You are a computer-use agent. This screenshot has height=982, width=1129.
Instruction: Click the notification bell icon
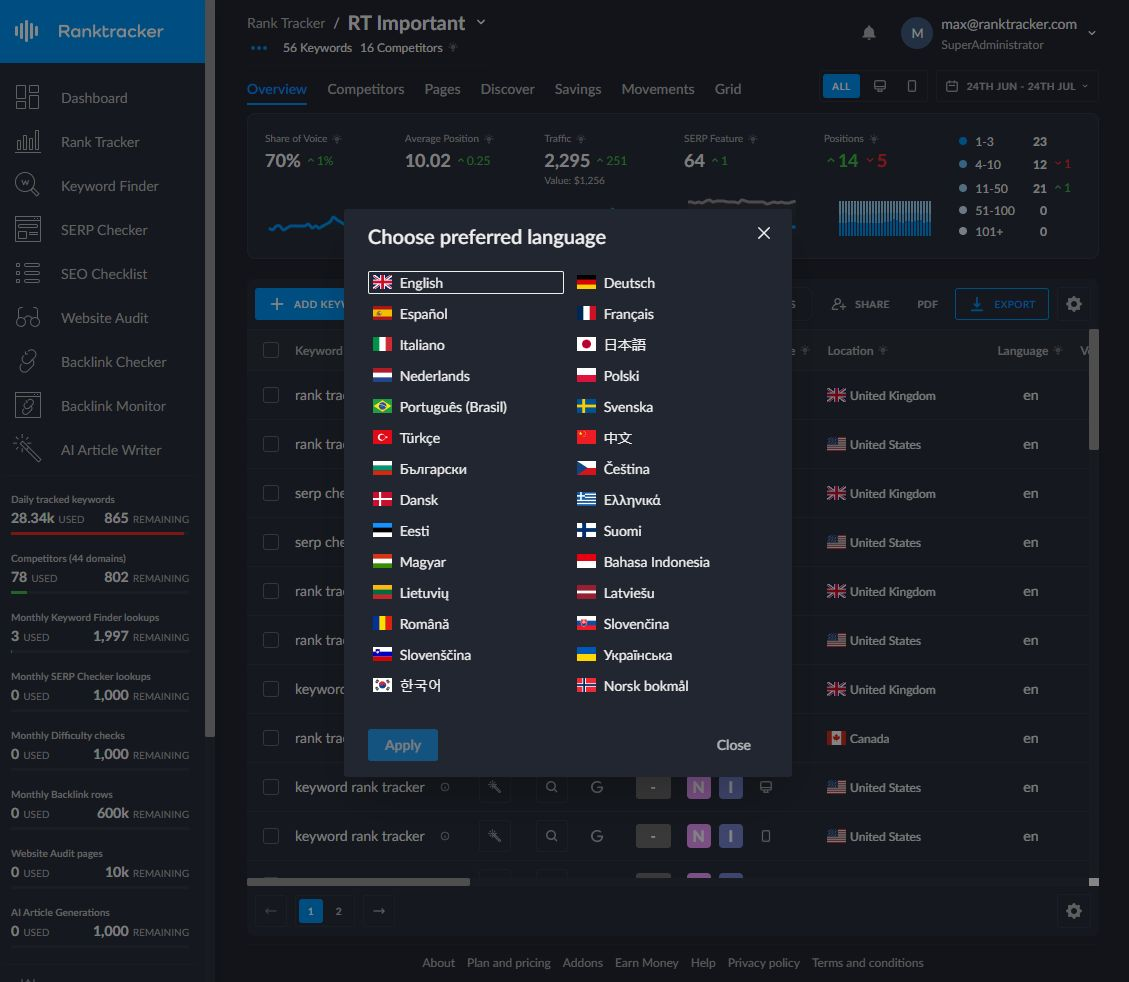tap(869, 33)
